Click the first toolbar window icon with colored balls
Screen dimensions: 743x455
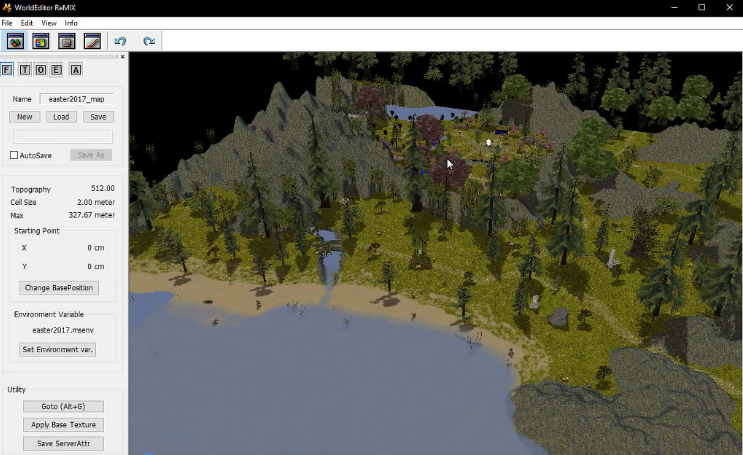coord(15,41)
